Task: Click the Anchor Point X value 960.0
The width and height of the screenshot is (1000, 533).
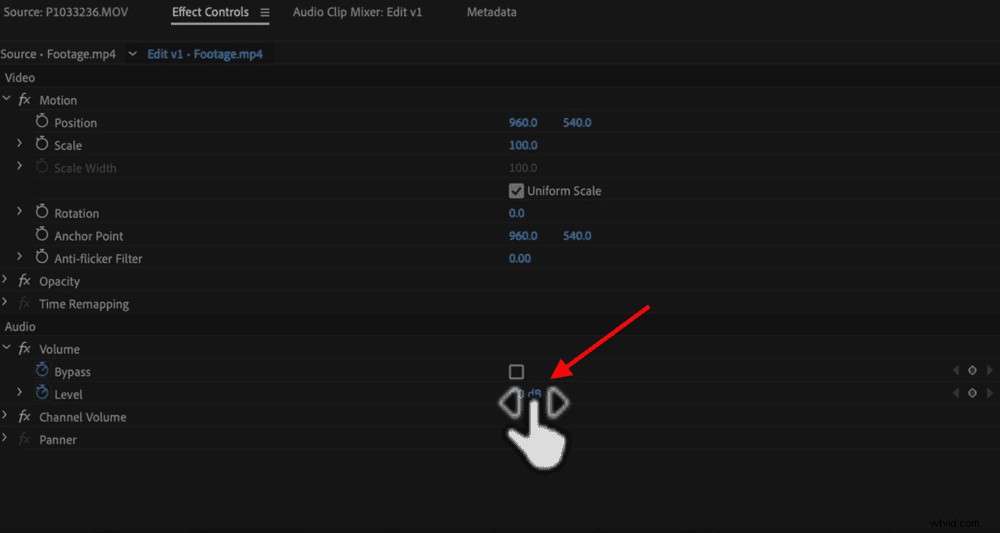Action: point(523,236)
